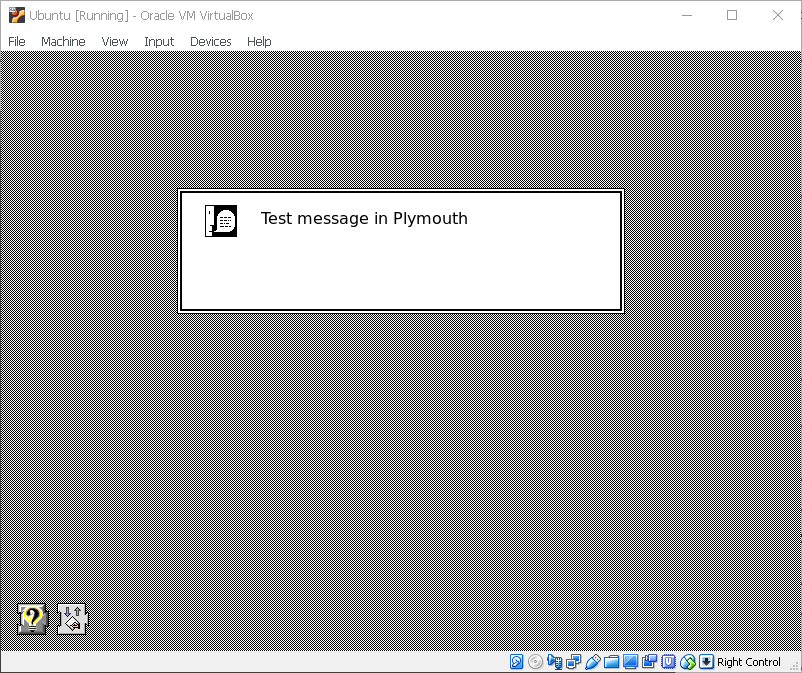Open the File menu
The height and width of the screenshot is (673, 802).
pyautogui.click(x=16, y=41)
